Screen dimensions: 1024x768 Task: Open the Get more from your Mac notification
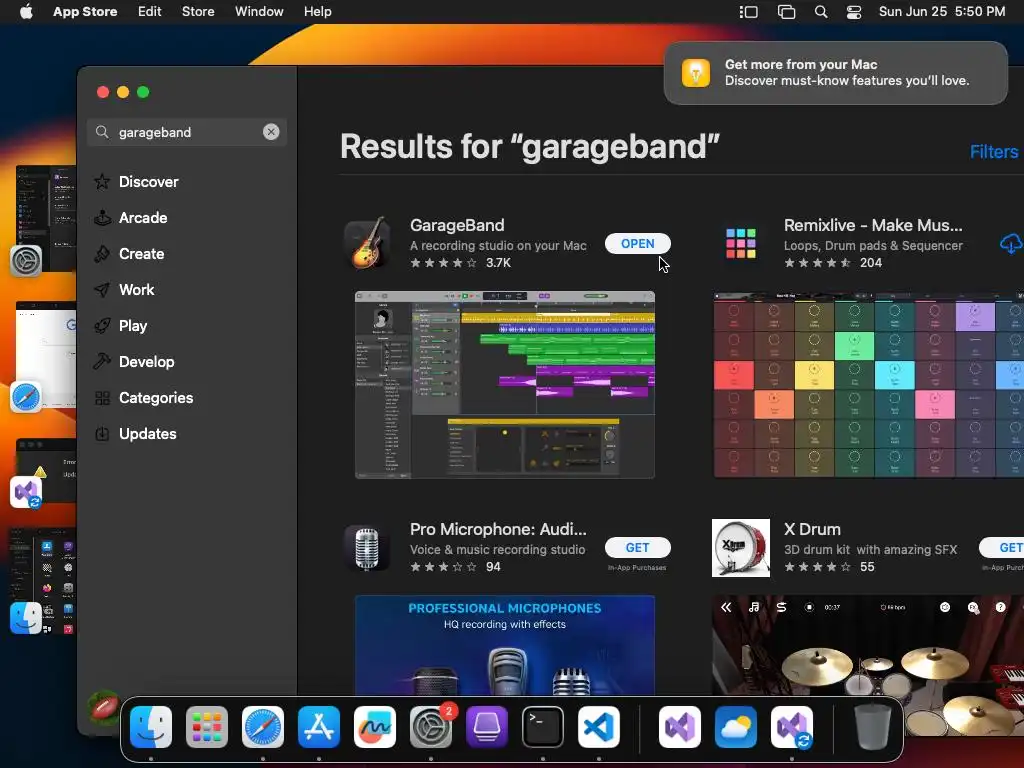tap(835, 72)
